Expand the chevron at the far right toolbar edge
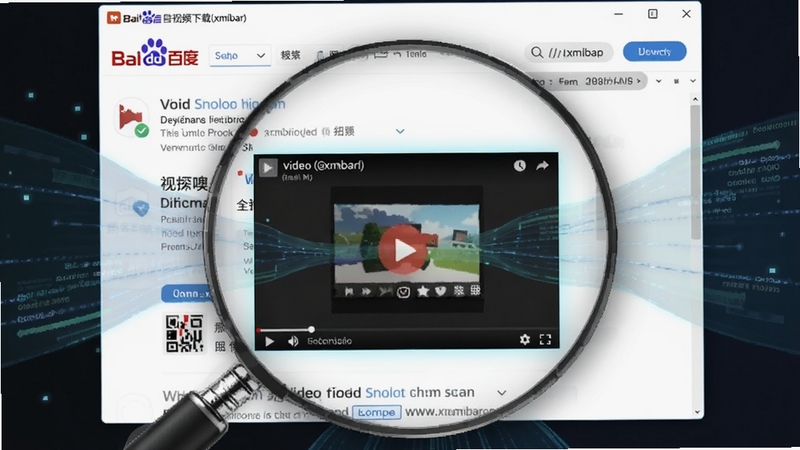Image resolution: width=800 pixels, height=450 pixels. pyautogui.click(x=693, y=81)
